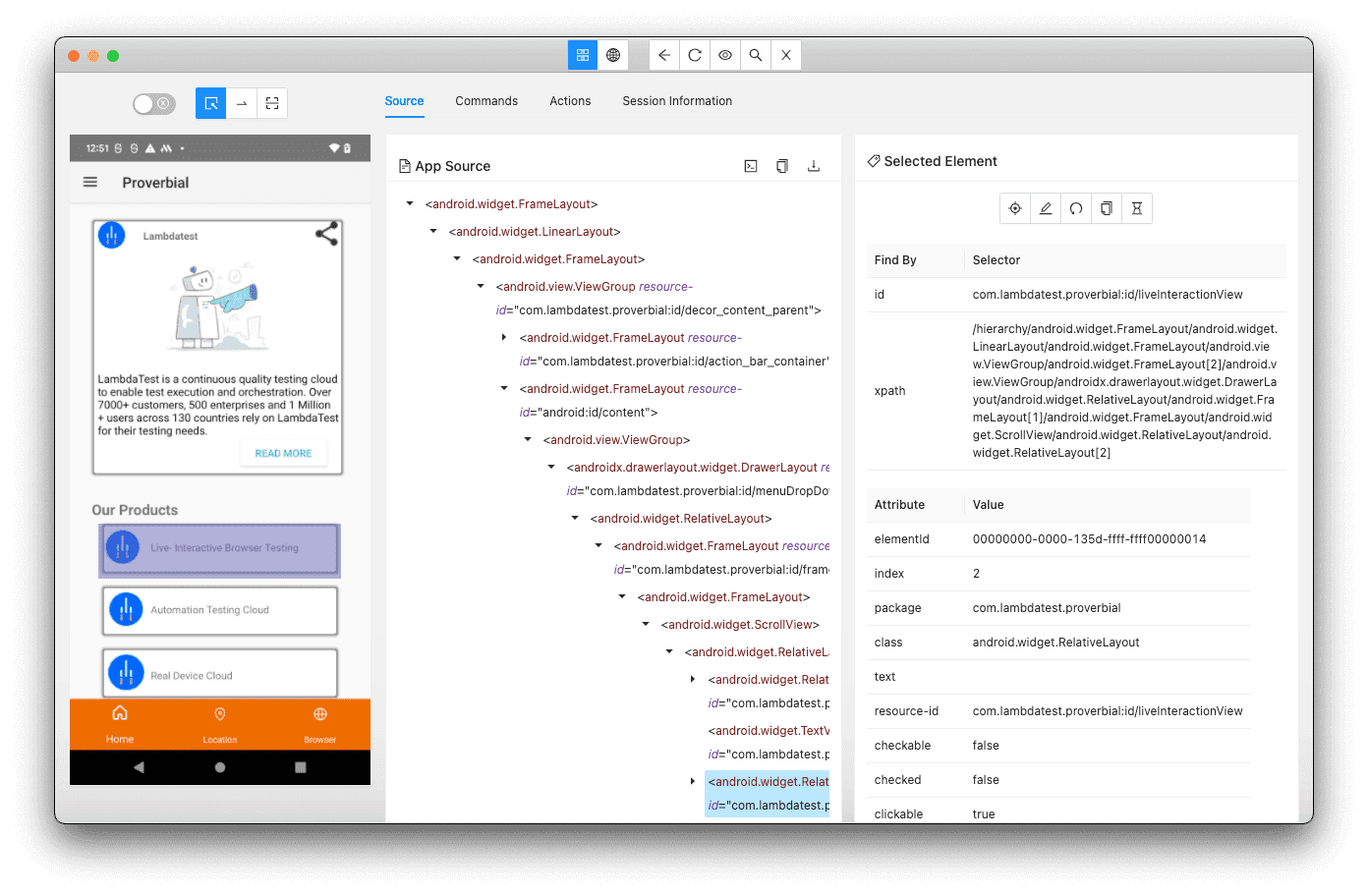Viewport: 1368px width, 896px height.
Task: Refresh source and screenshot
Action: (695, 55)
